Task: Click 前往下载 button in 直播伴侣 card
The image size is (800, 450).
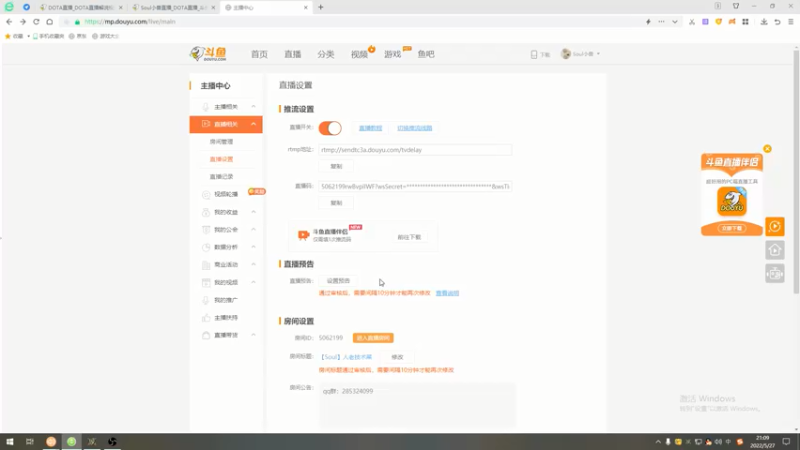Action: point(409,237)
